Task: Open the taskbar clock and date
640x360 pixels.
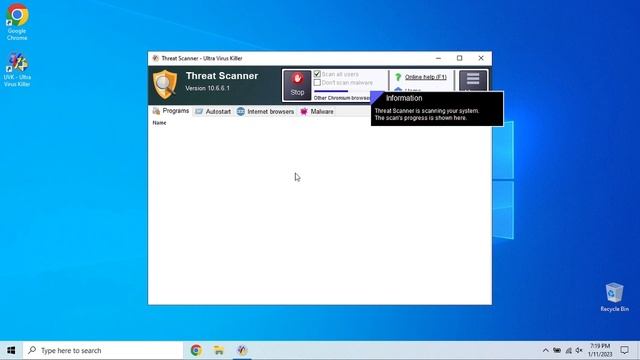Action: (x=600, y=350)
